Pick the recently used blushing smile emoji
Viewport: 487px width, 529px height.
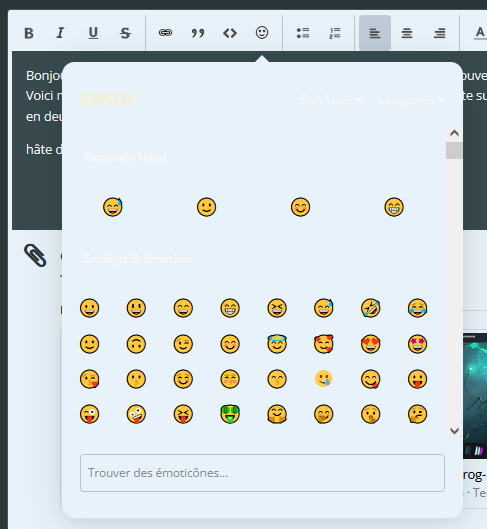point(300,207)
